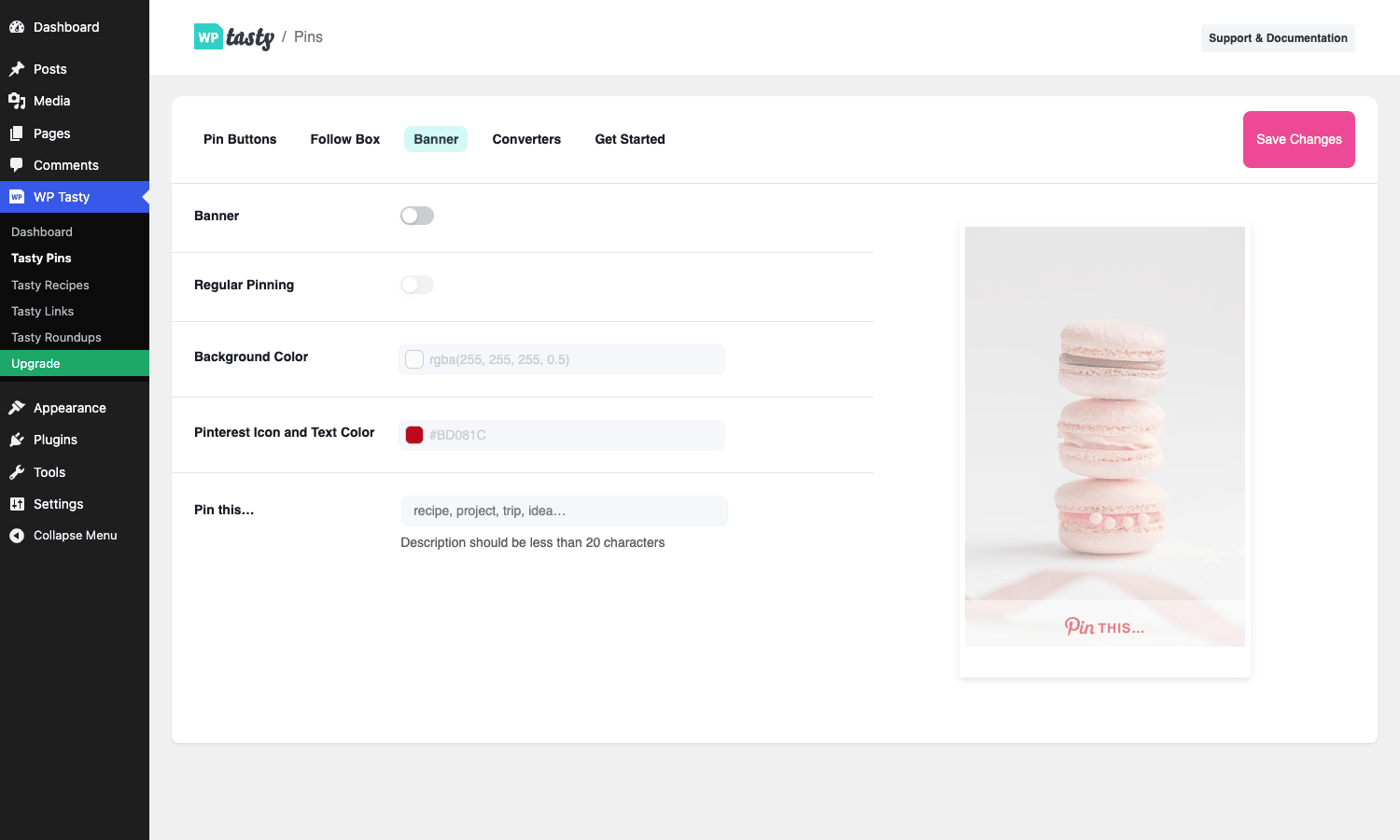
Task: Click the Media icon in sidebar
Action: [17, 101]
